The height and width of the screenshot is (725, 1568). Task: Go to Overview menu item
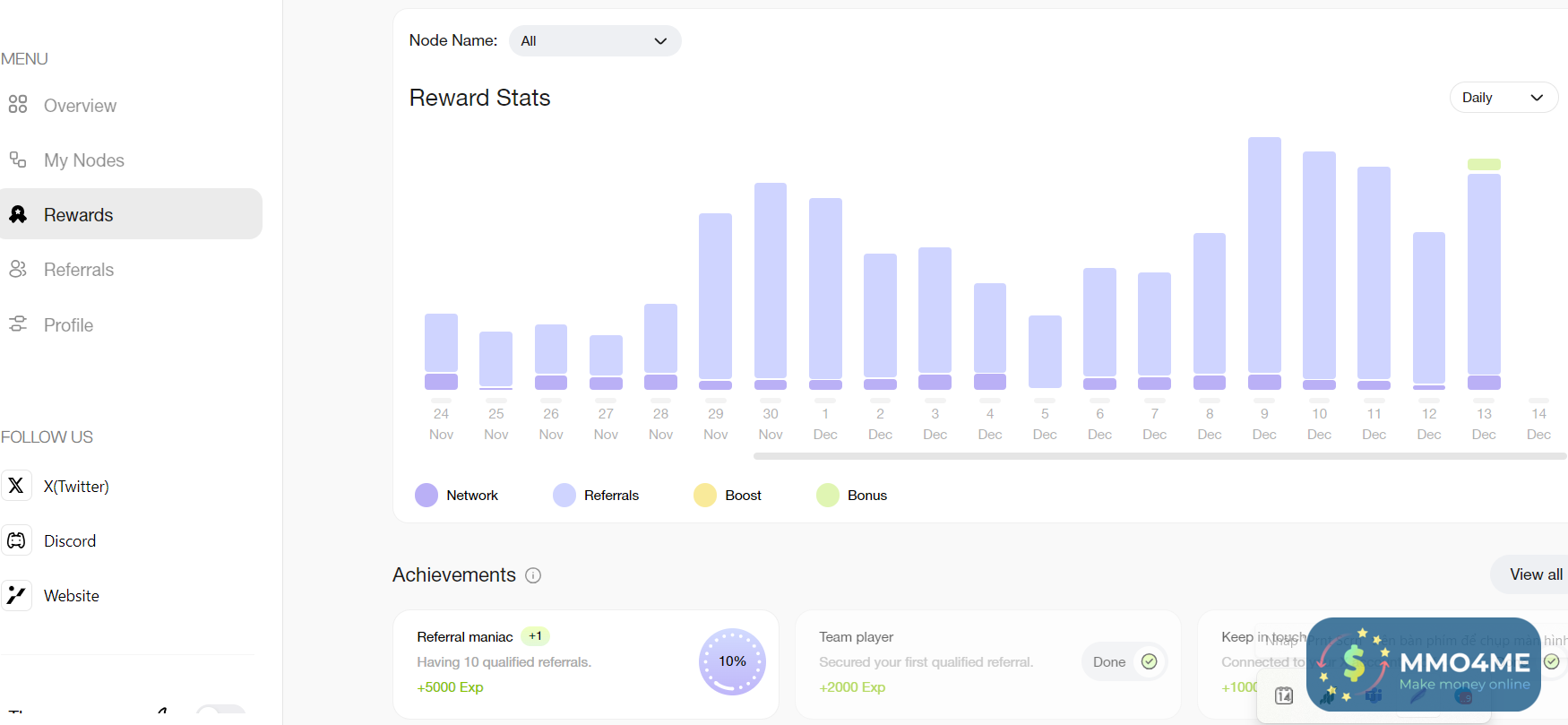(x=80, y=106)
